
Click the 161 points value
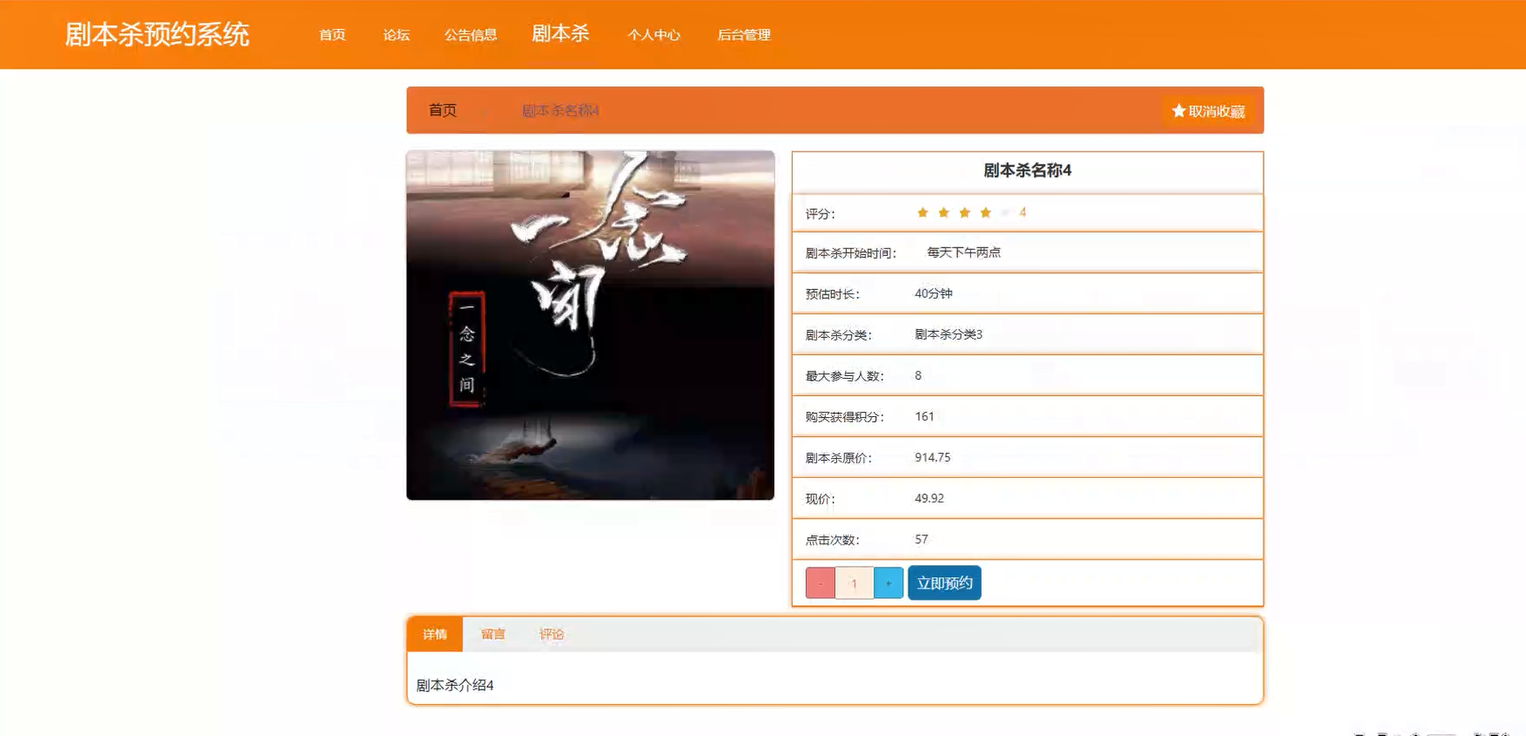925,417
